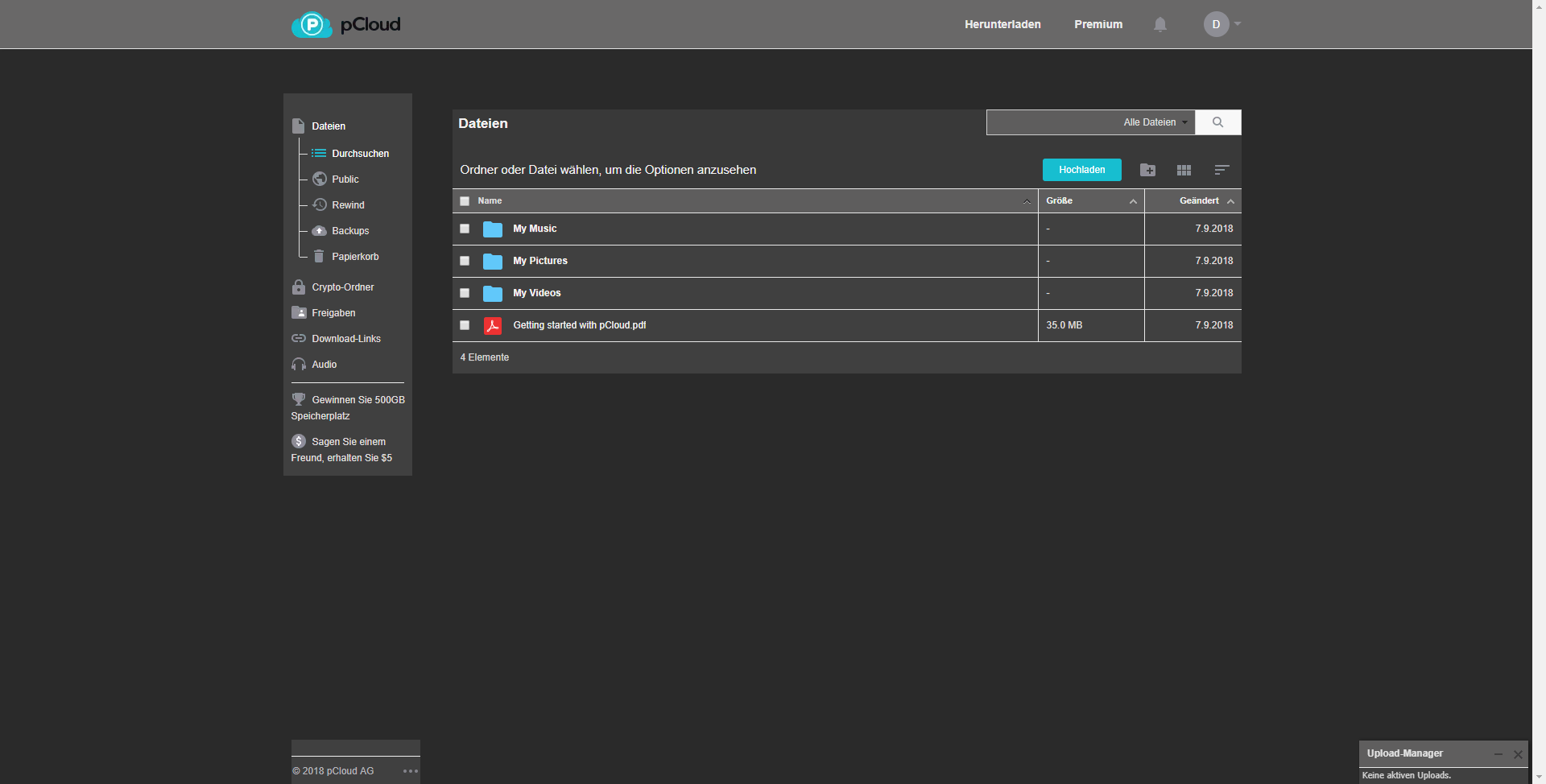Minimize the Upload-Manager panel
The width and height of the screenshot is (1546, 784).
(1498, 754)
